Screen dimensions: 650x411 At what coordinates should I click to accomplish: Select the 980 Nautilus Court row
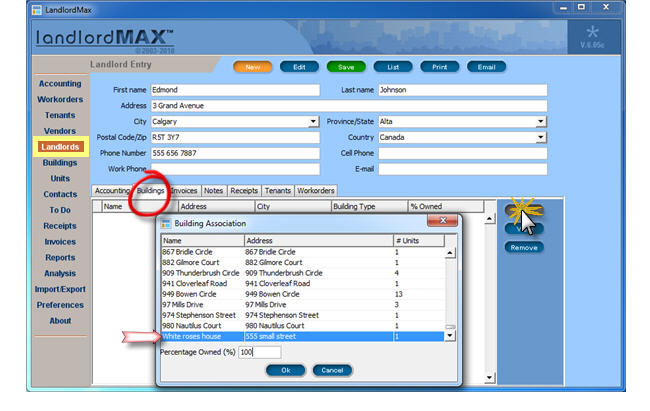[x=303, y=326]
